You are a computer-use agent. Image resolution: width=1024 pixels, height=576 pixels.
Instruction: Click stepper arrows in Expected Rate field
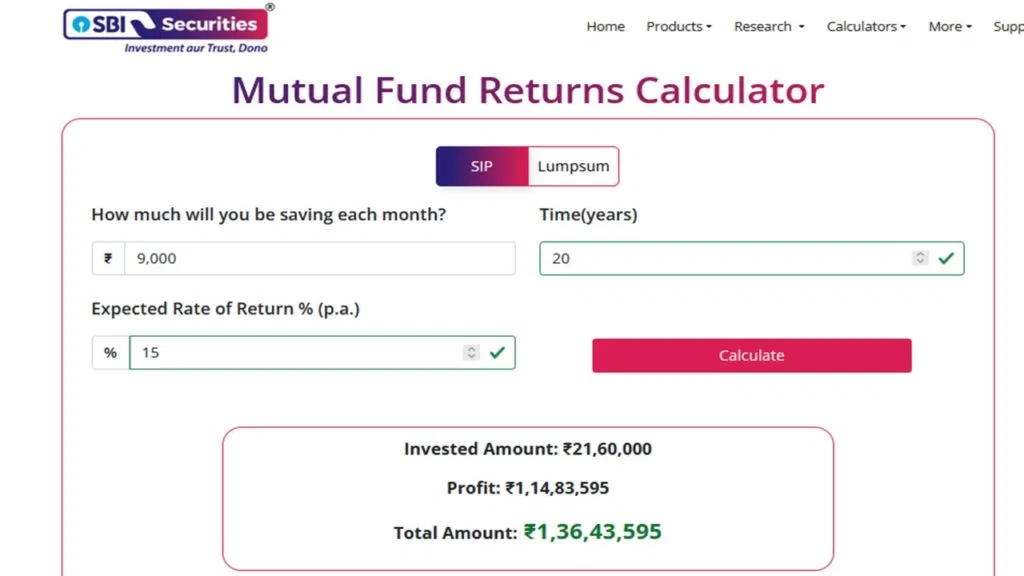click(x=471, y=352)
